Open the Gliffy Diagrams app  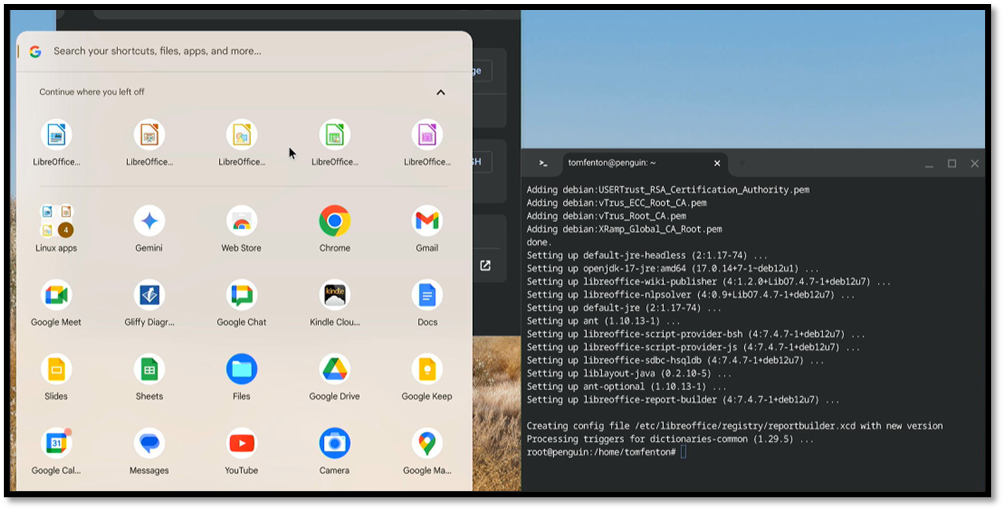(149, 295)
